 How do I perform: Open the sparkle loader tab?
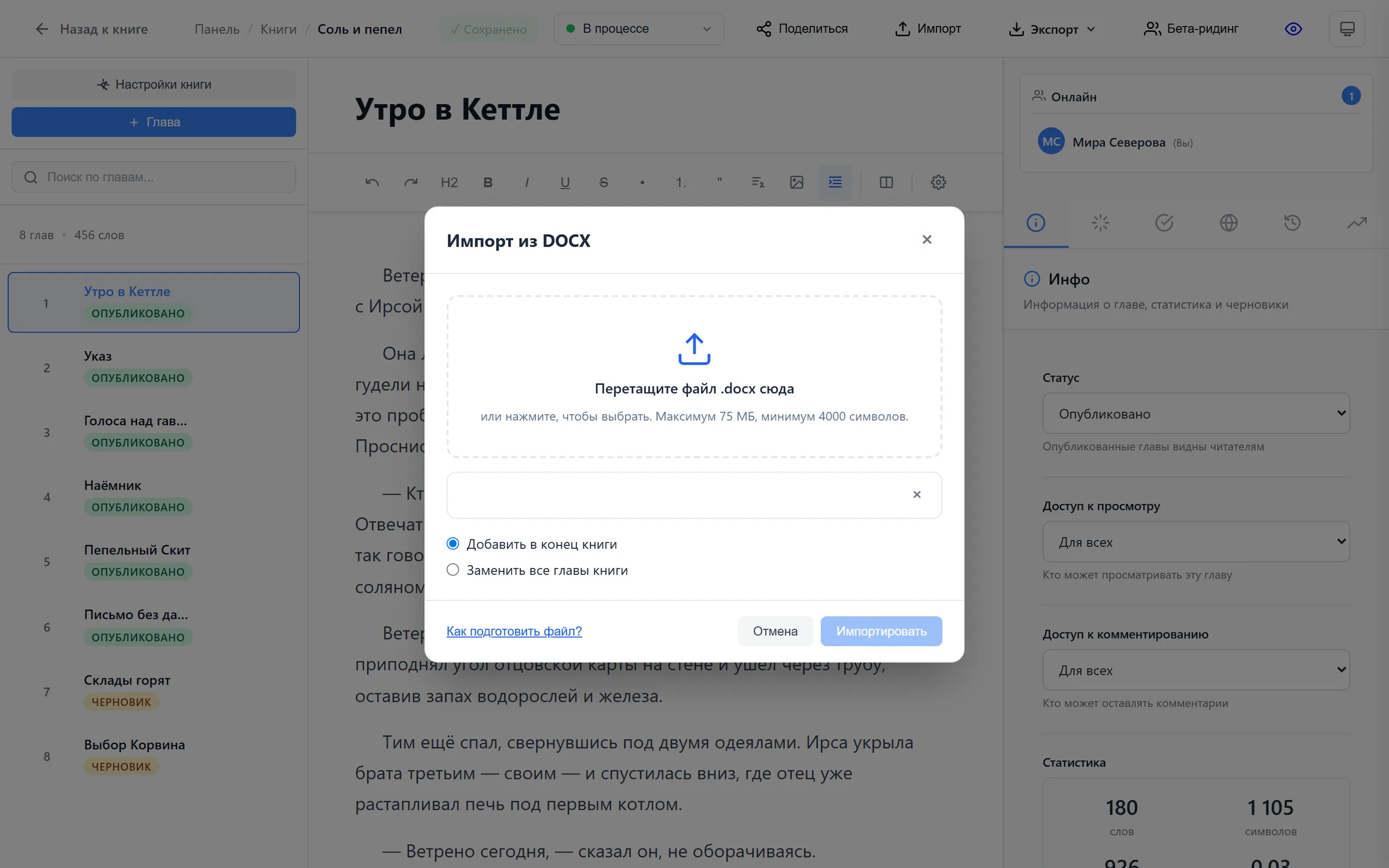point(1100,223)
